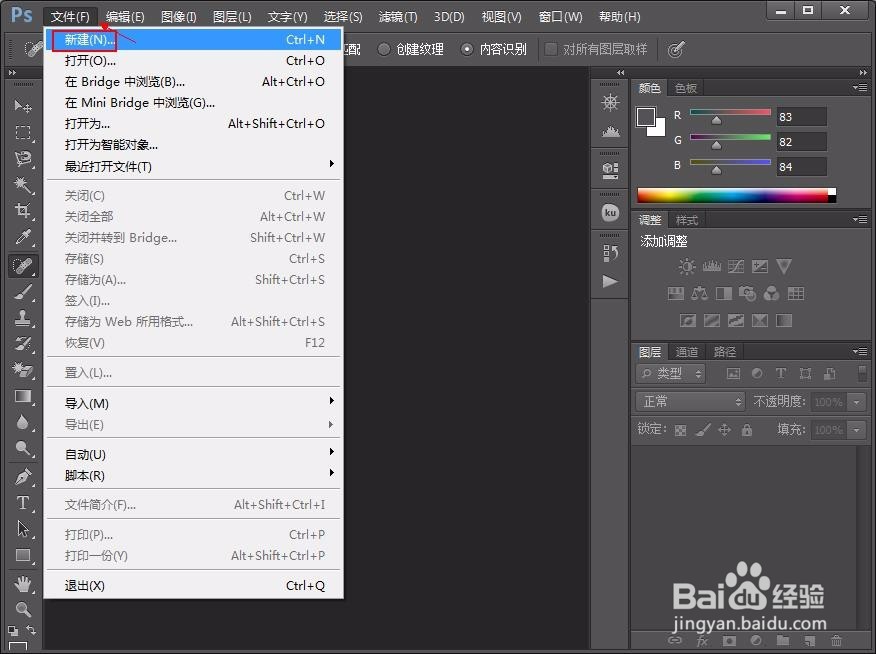Select the Gradient tool

pyautogui.click(x=23, y=396)
